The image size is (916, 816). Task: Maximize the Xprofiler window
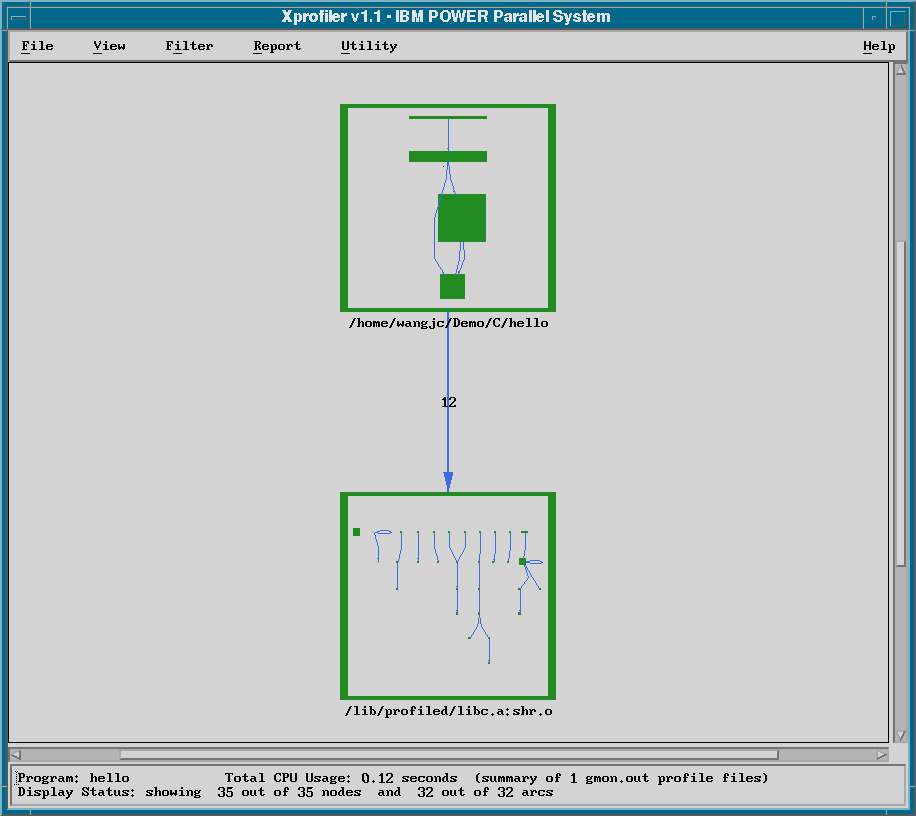tap(897, 17)
